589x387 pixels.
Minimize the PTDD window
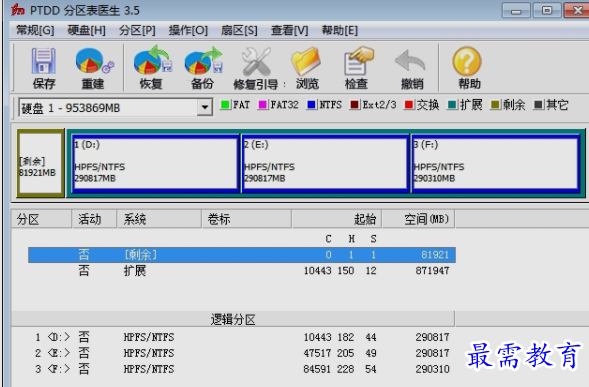coord(517,11)
